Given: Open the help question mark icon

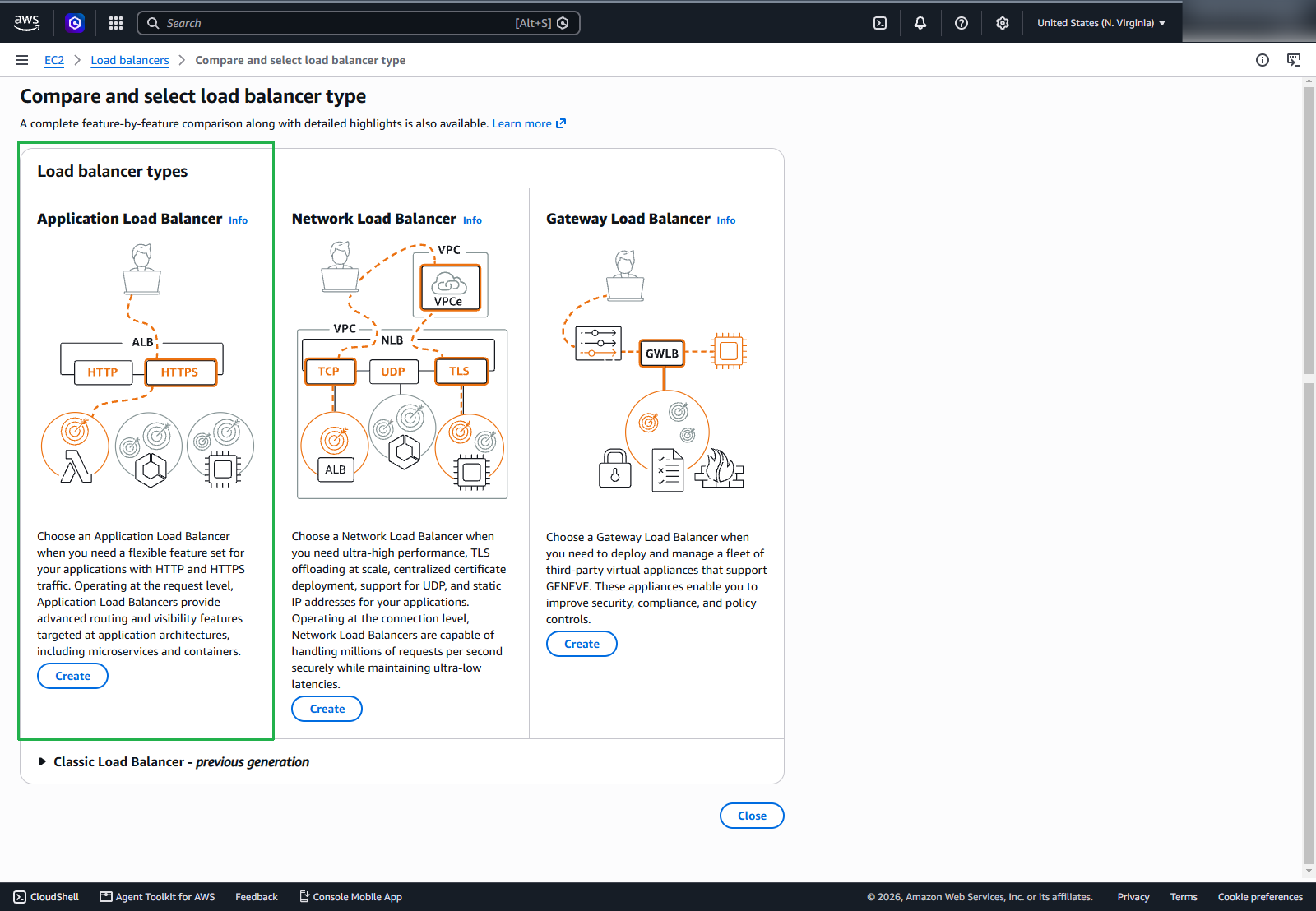Looking at the screenshot, I should [x=962, y=23].
